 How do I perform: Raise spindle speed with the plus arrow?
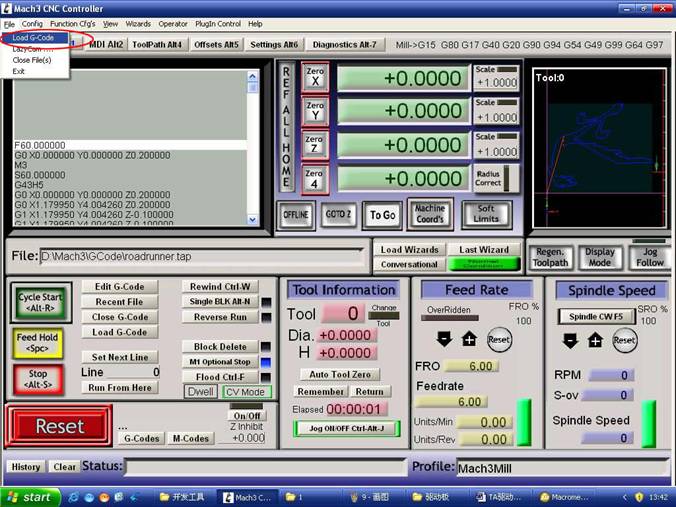tap(595, 340)
